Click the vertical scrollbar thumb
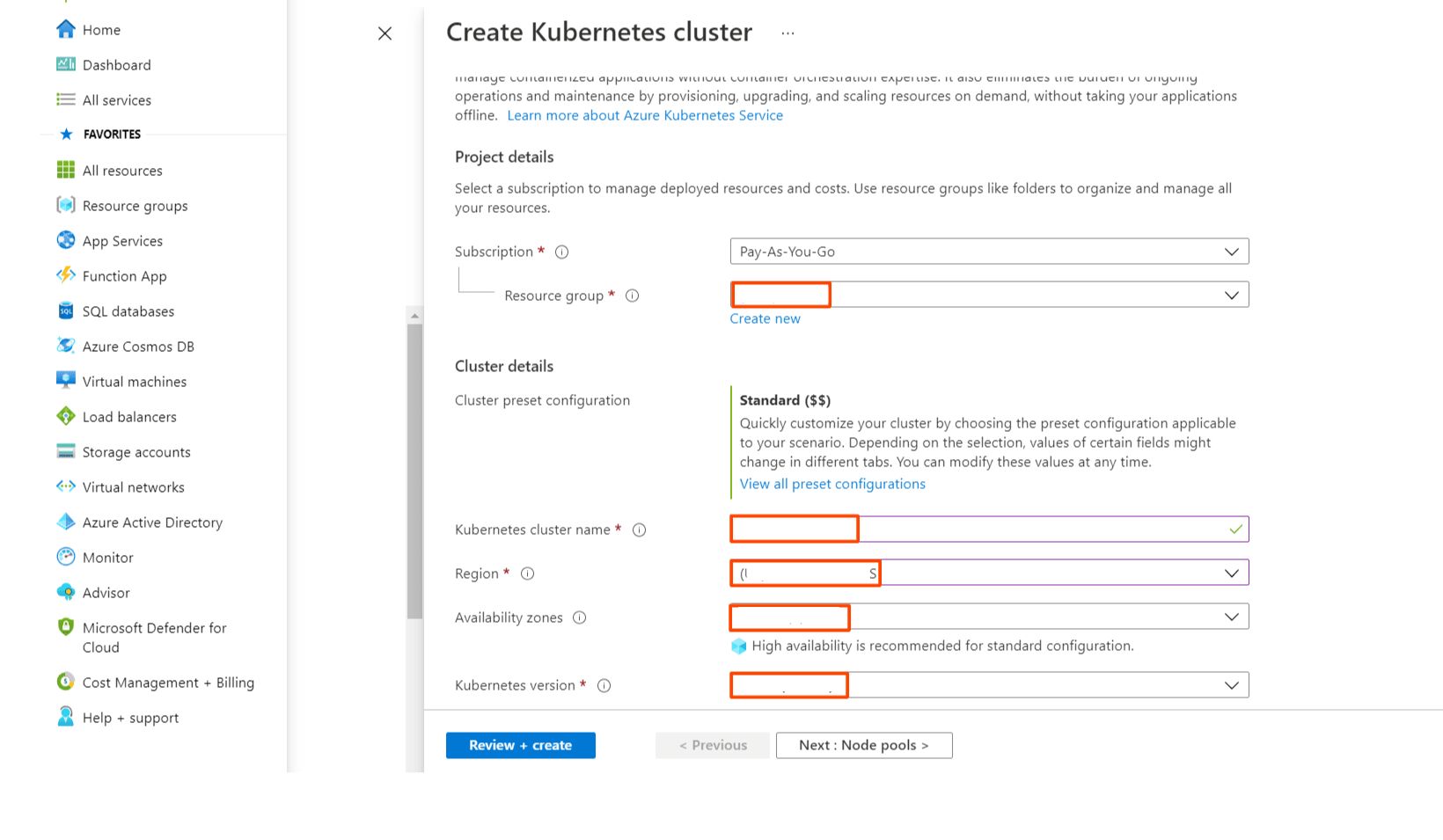 [414, 471]
